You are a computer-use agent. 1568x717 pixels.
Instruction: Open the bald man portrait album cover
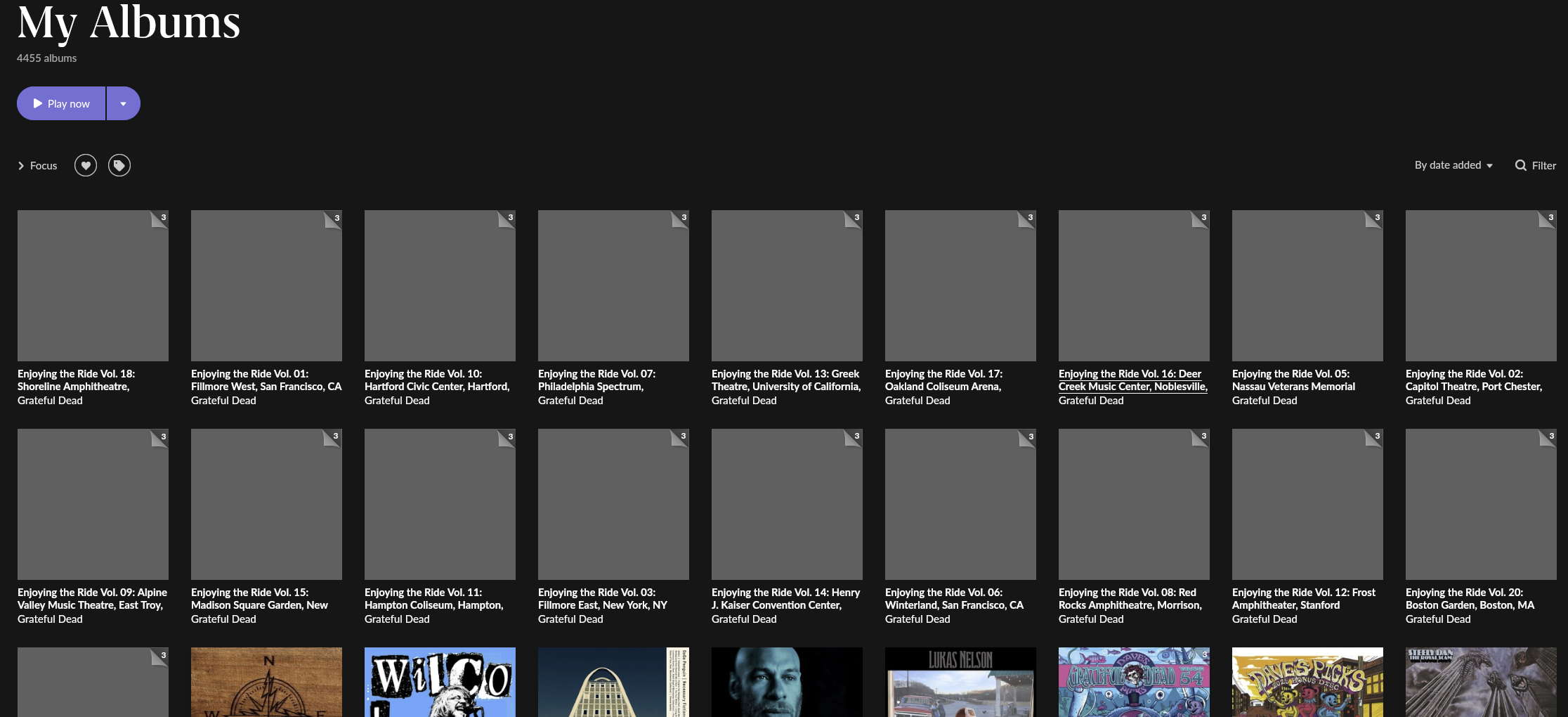tap(787, 682)
